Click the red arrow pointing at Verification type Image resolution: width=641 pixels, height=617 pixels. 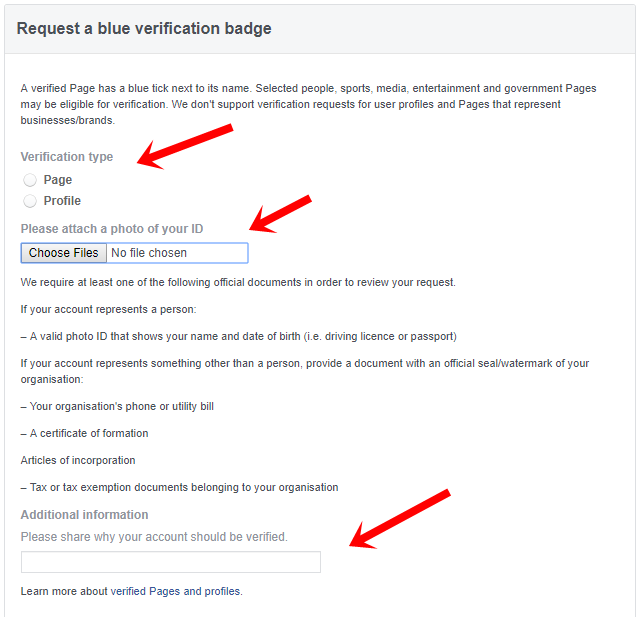pyautogui.click(x=185, y=146)
